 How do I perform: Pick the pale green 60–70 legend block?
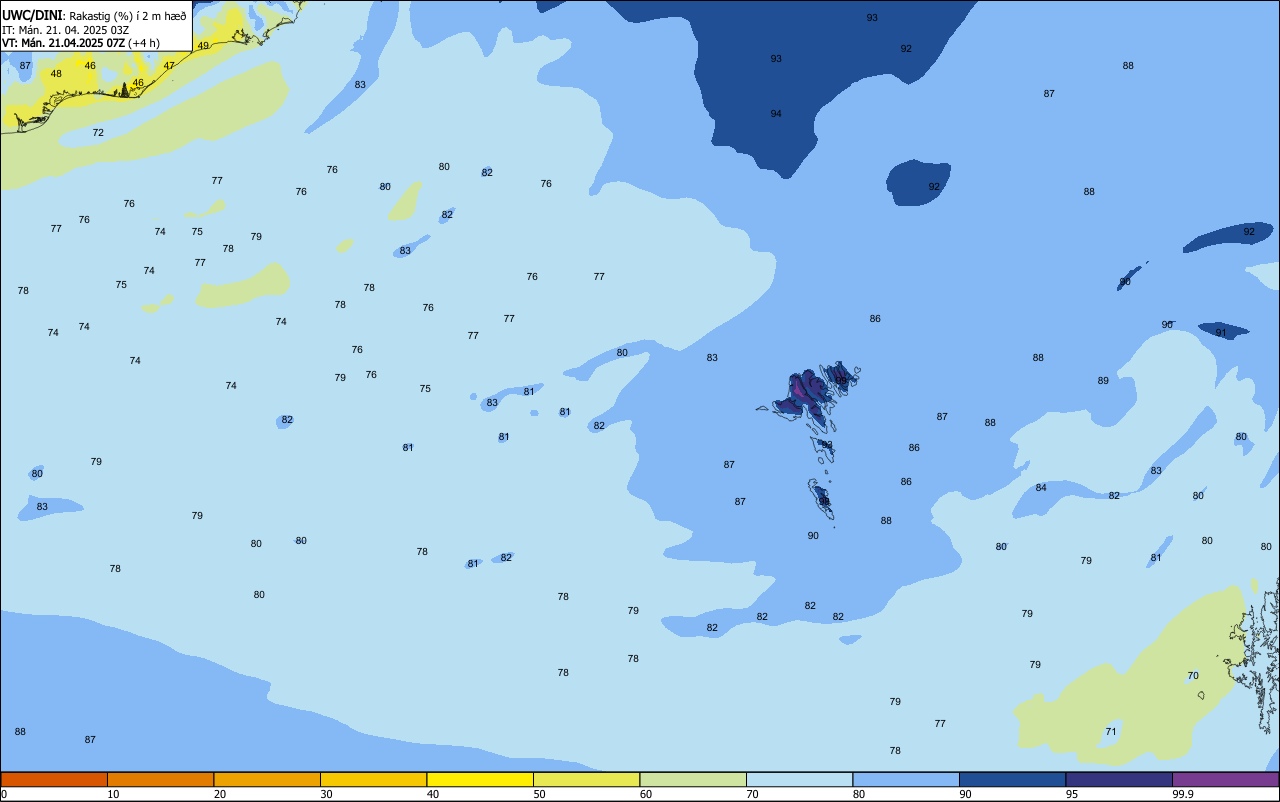pyautogui.click(x=693, y=779)
